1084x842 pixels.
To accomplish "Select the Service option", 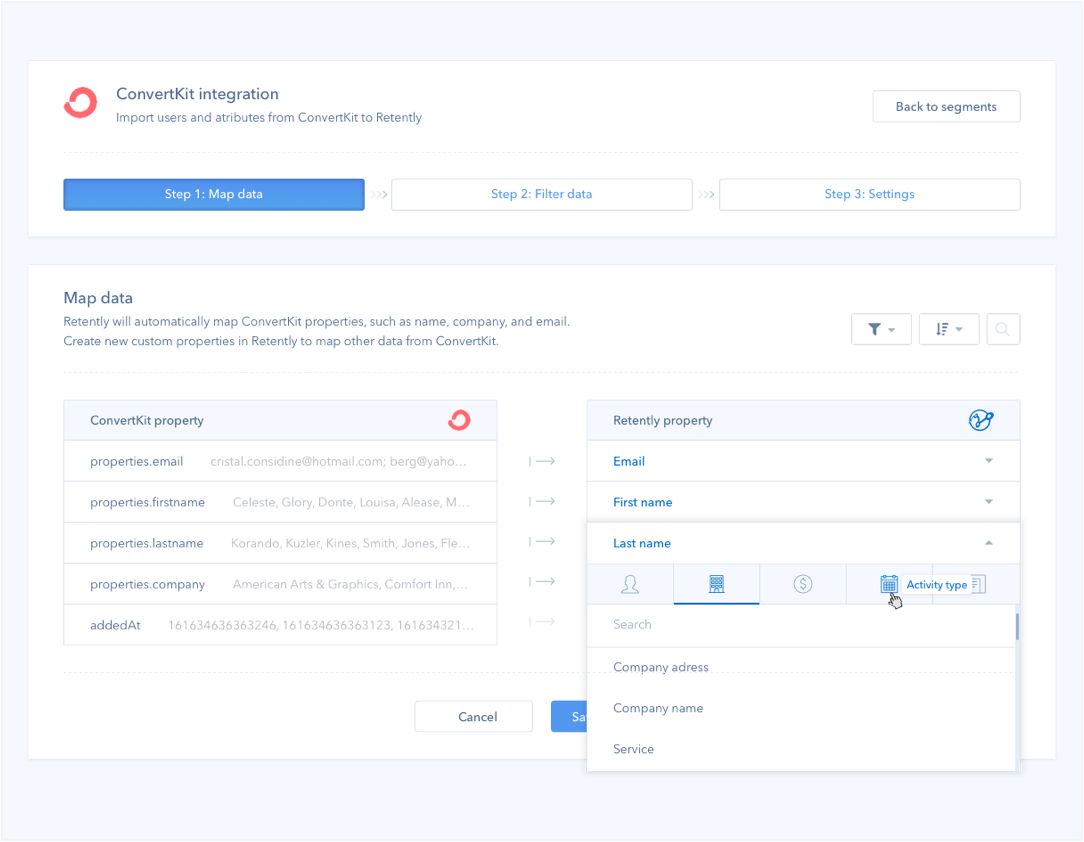I will coord(634,748).
